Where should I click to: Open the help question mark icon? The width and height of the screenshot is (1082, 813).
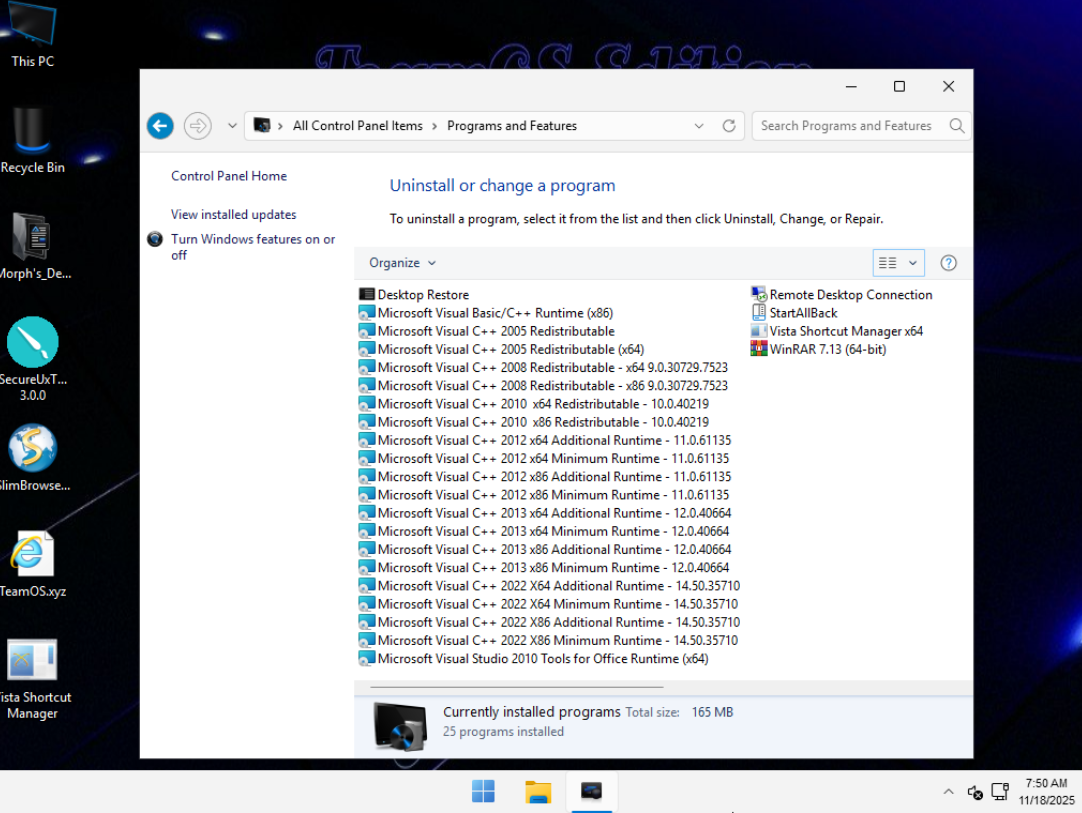949,263
